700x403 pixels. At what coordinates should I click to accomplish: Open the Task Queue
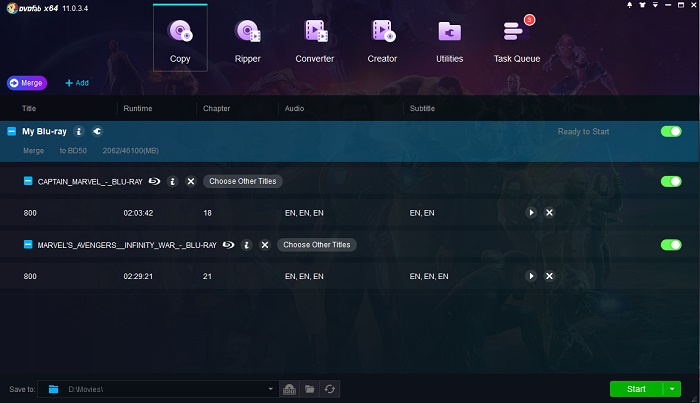tap(517, 42)
